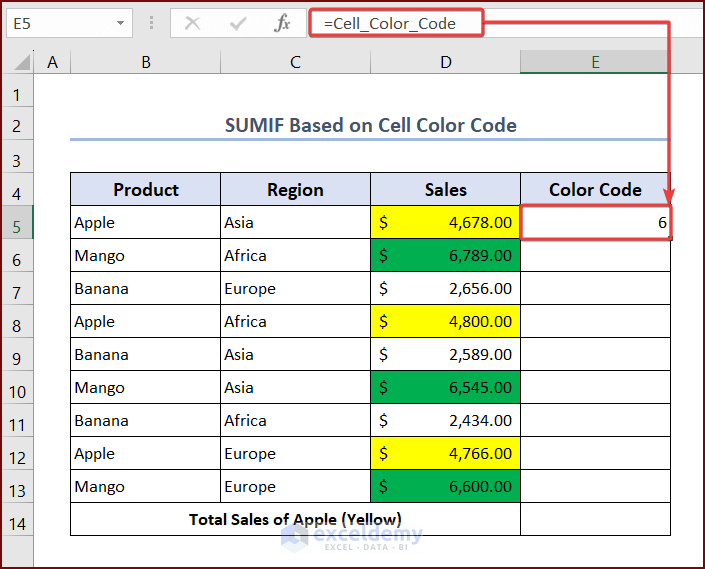The width and height of the screenshot is (705, 569).
Task: Select column B header
Action: click(146, 62)
